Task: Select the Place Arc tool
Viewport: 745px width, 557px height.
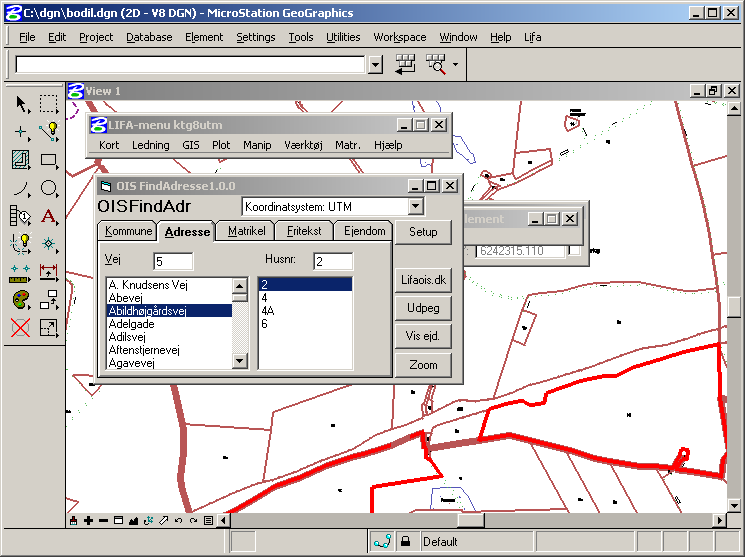Action: (x=21, y=188)
